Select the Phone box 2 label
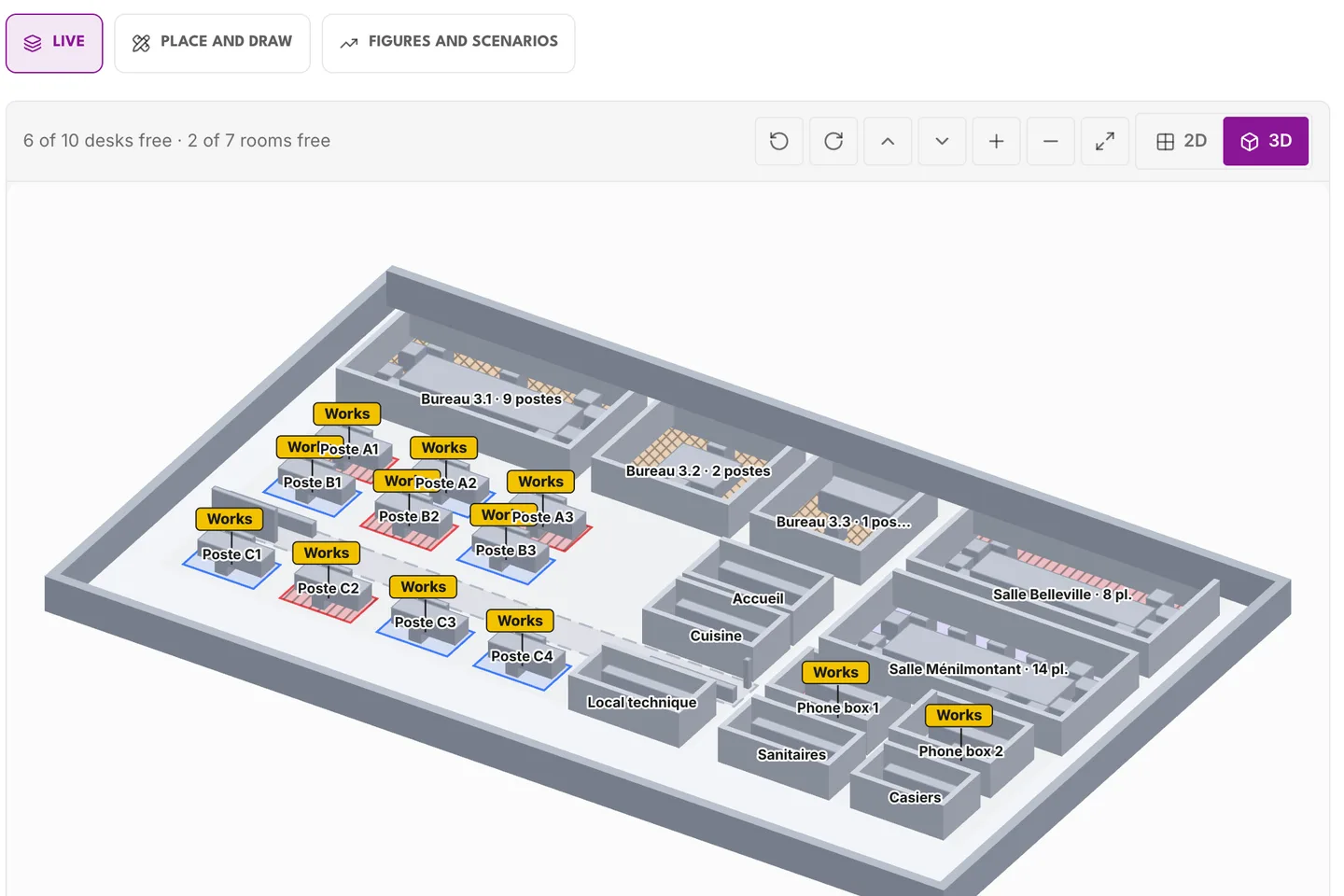The image size is (1344, 896). [961, 751]
